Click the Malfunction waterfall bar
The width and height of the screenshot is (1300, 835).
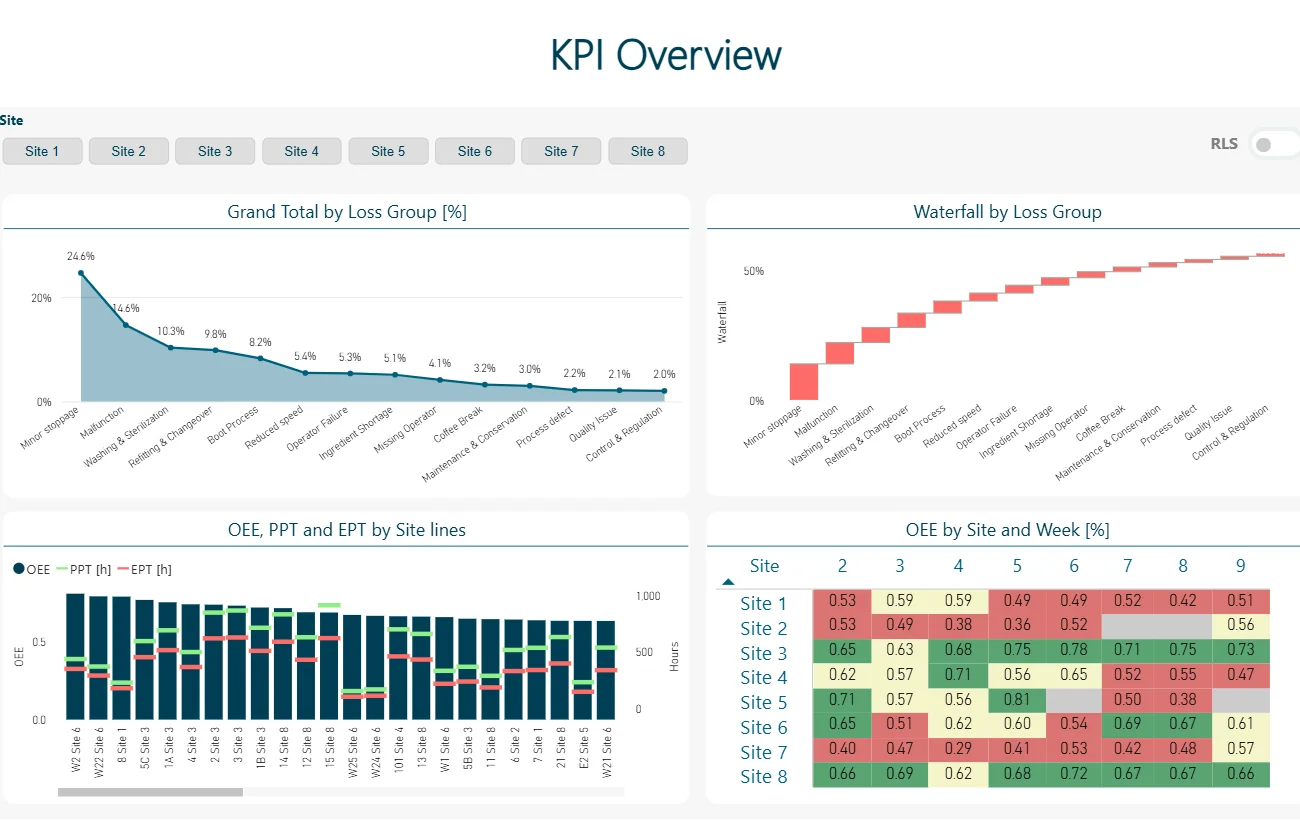(x=840, y=353)
